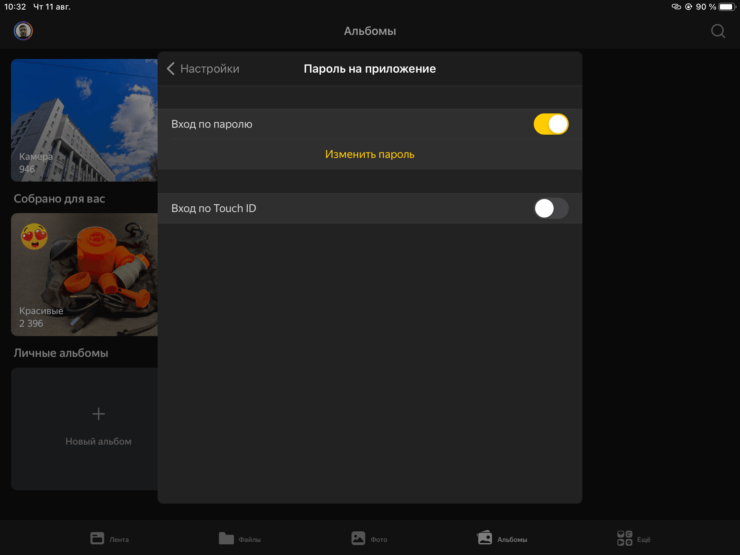The image size is (740, 555).
Task: Tap the heart-eyes emoji on Красивые album
Action: click(35, 237)
